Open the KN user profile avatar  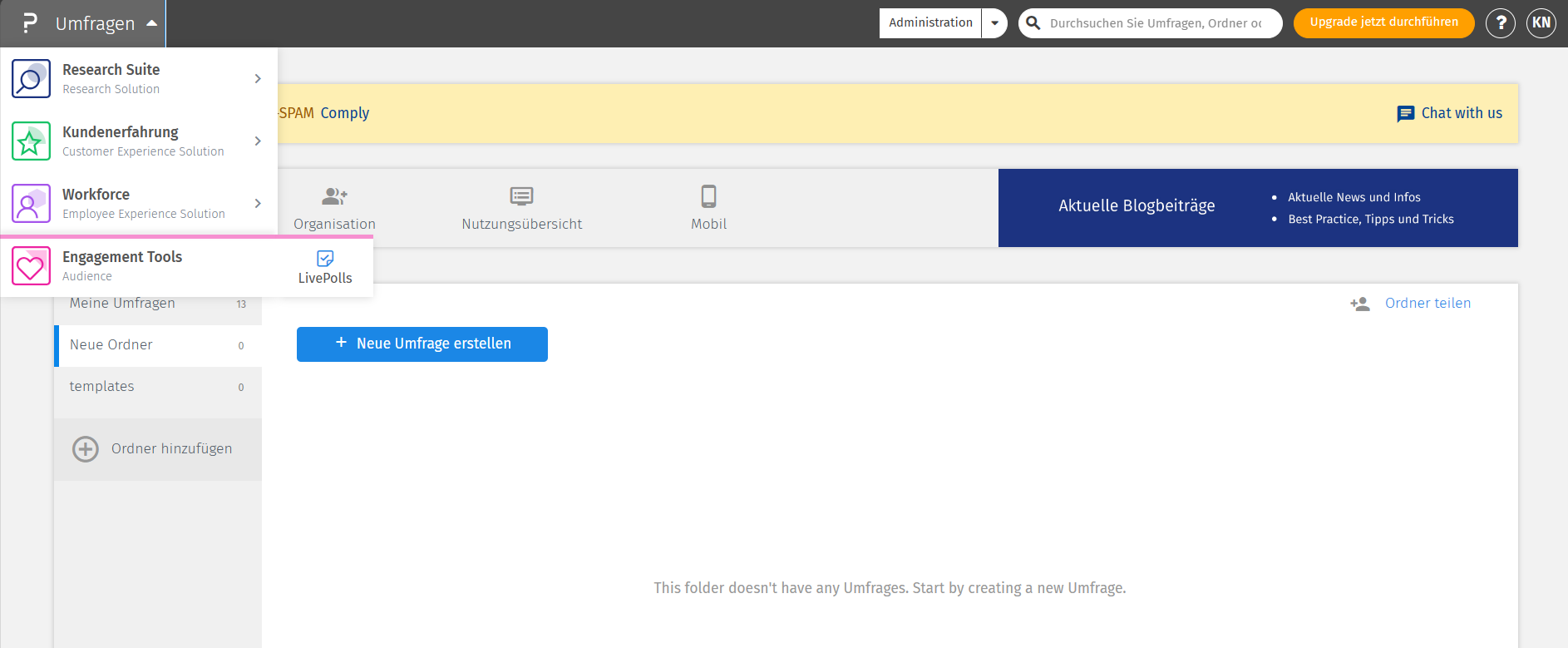1541,23
